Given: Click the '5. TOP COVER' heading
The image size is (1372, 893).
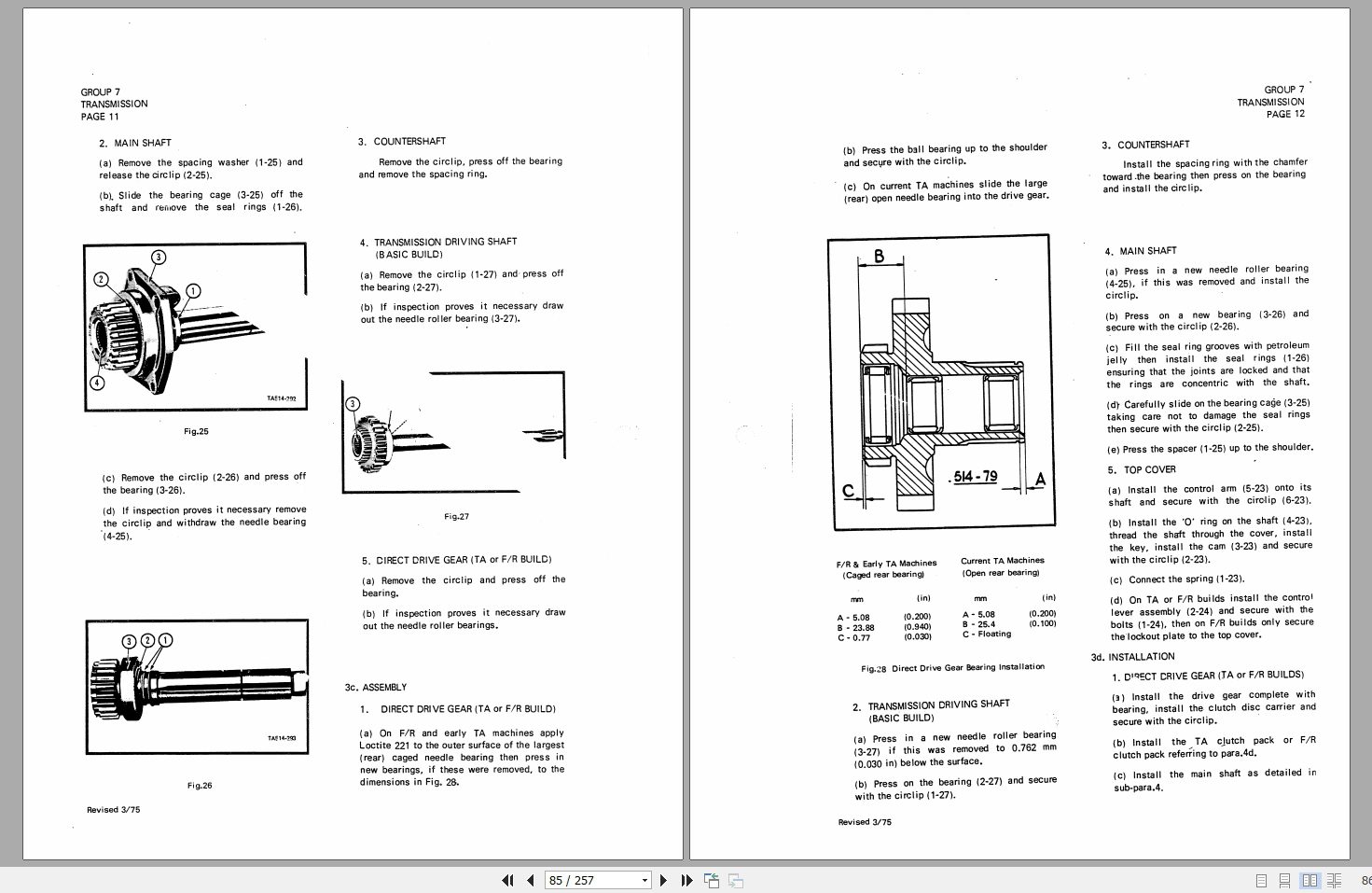Looking at the screenshot, I should (1142, 470).
